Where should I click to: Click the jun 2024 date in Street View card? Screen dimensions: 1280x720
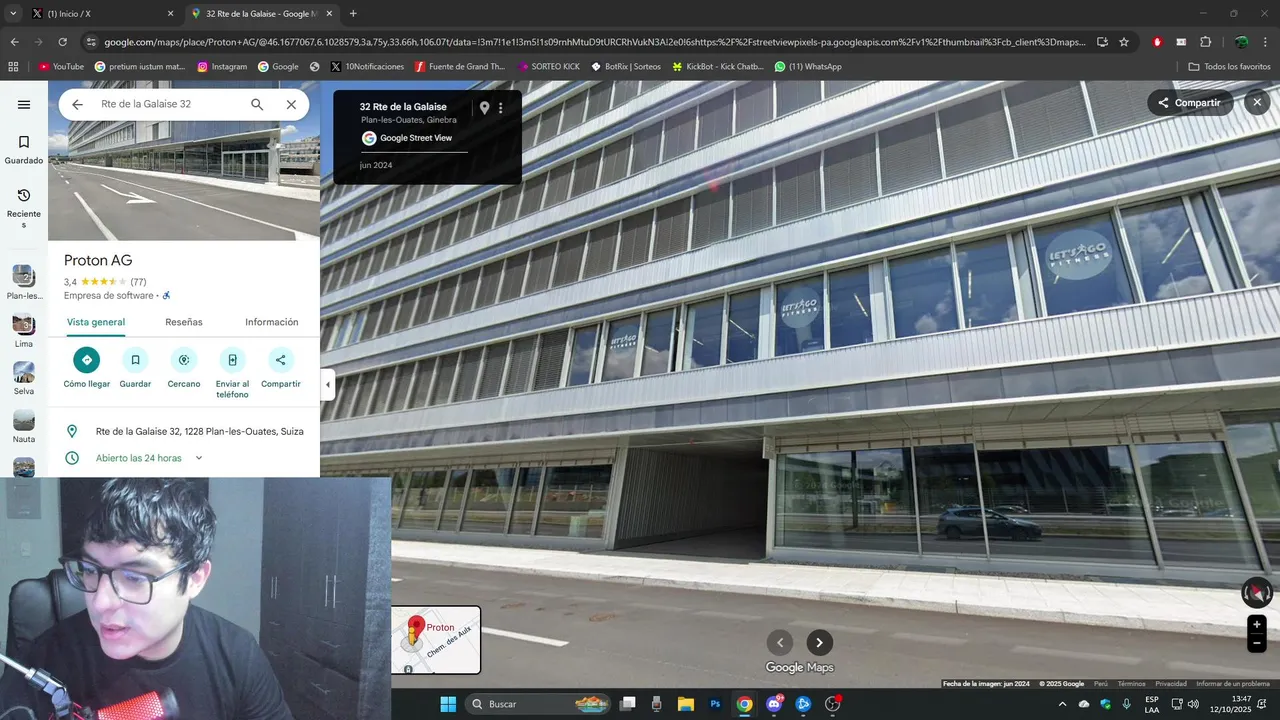point(376,165)
